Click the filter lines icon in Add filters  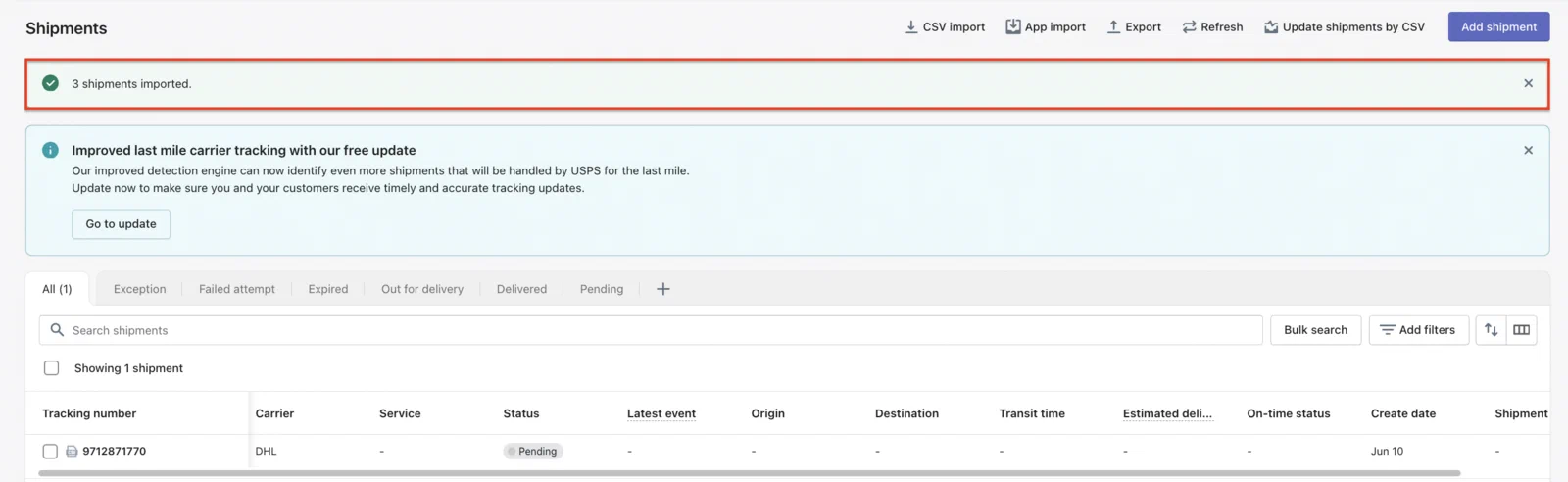coord(1388,330)
